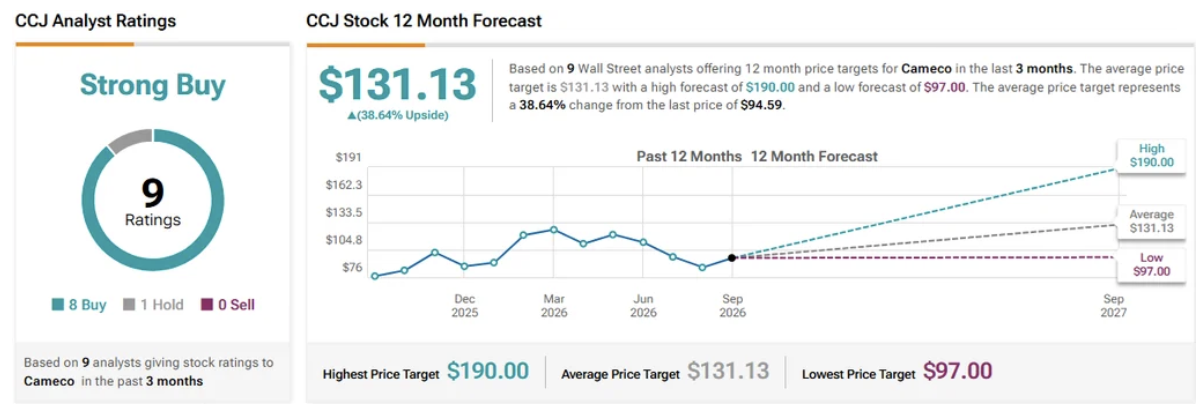Viewport: 1204px width, 404px height.
Task: Click the Mar 2026 peak chart point
Action: tap(554, 230)
